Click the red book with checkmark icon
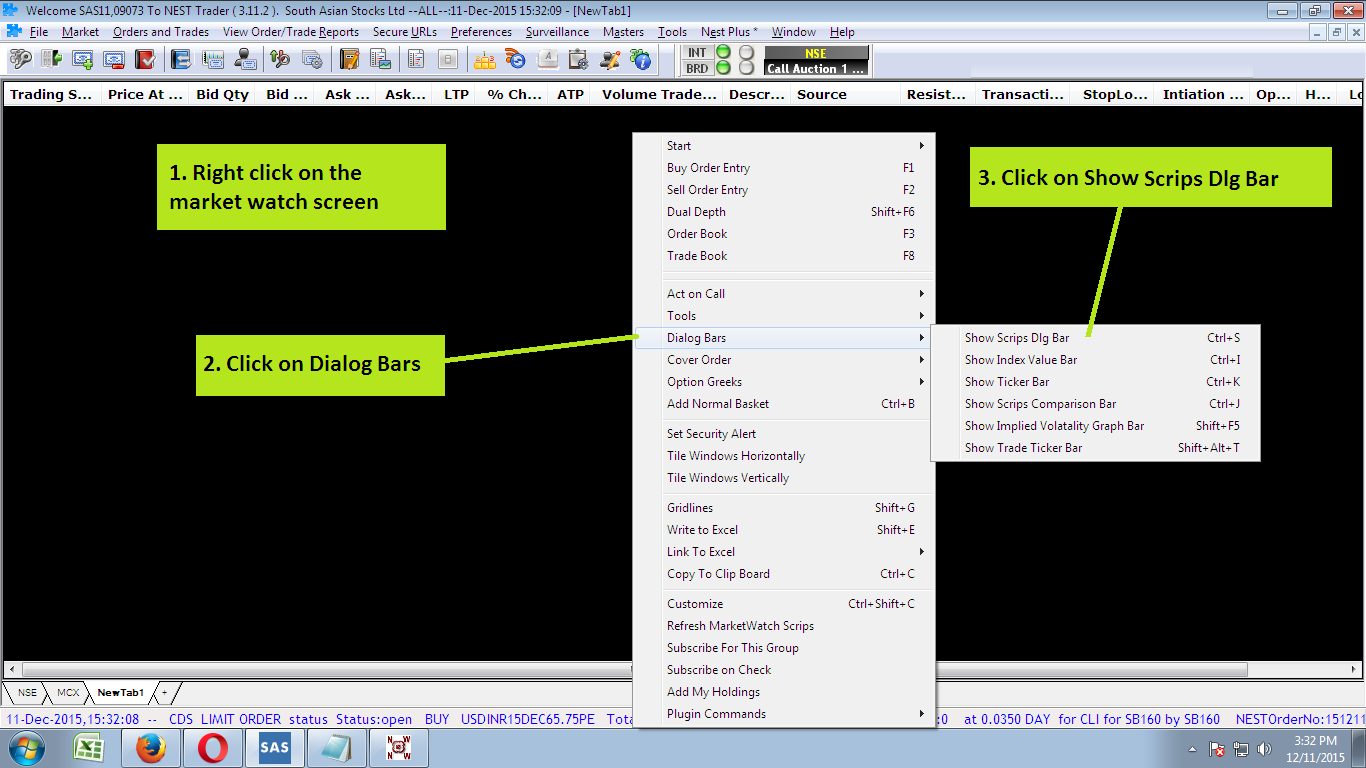The height and width of the screenshot is (768, 1366). [146, 60]
